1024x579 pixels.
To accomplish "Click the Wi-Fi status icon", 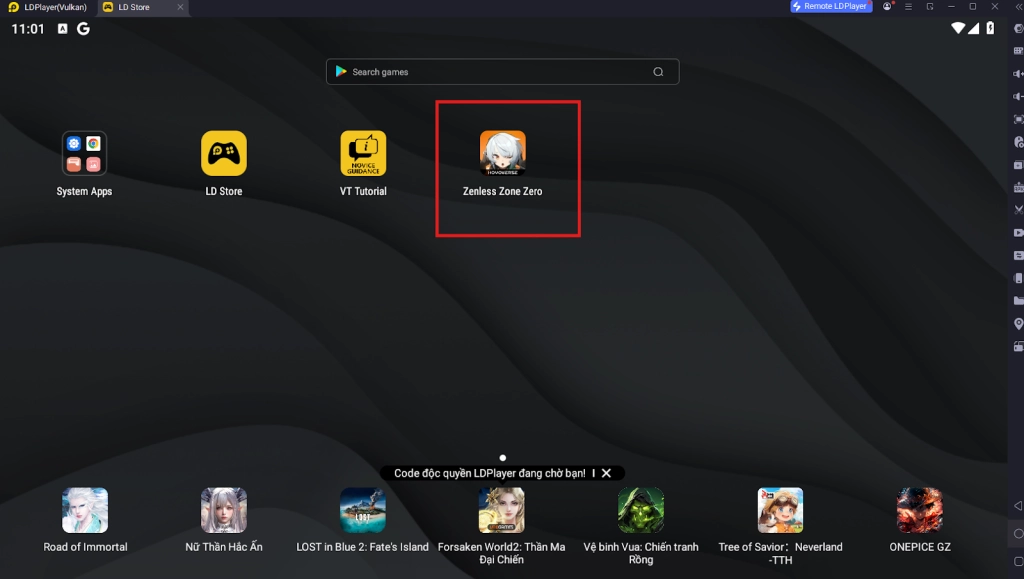I will [x=958, y=28].
